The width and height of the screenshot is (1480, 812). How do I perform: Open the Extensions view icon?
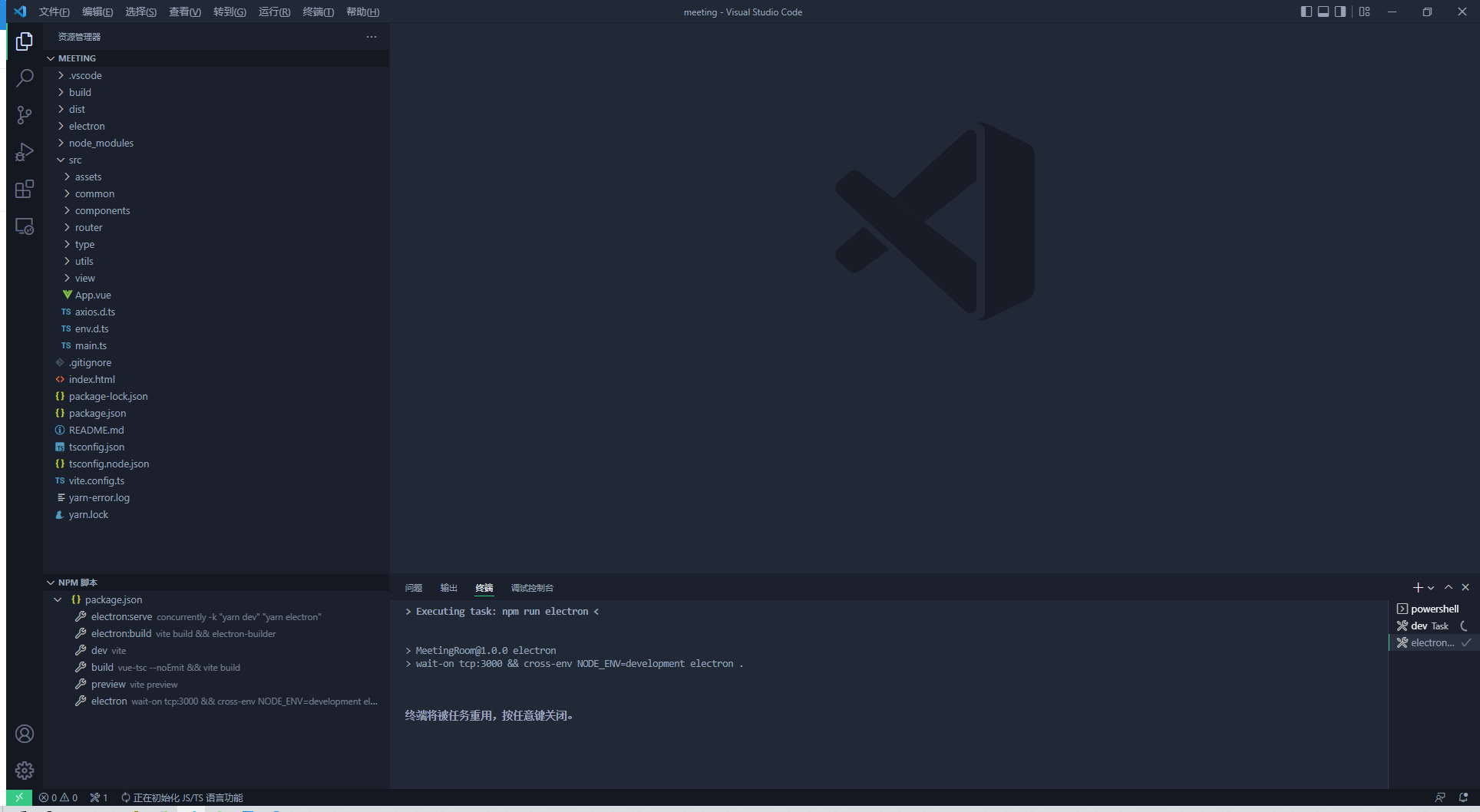click(x=25, y=189)
